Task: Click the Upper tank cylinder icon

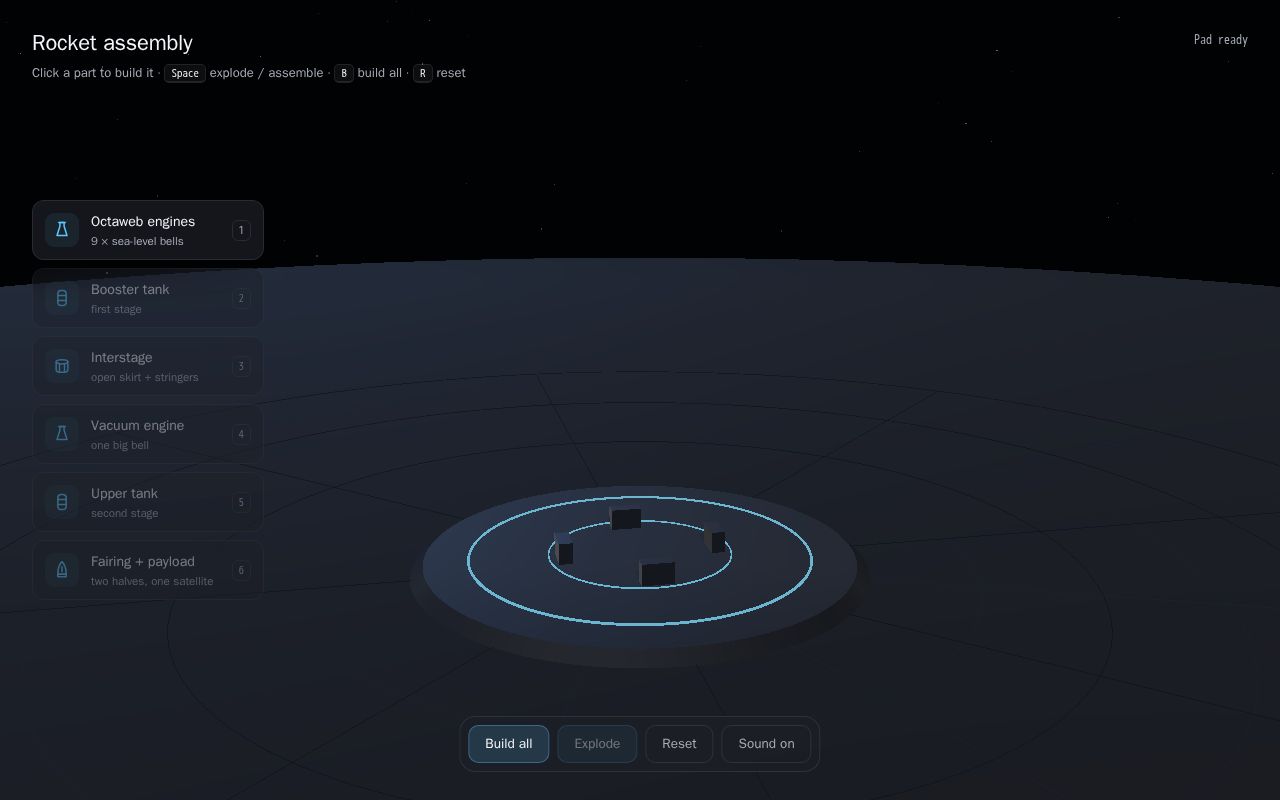Action: coord(61,502)
